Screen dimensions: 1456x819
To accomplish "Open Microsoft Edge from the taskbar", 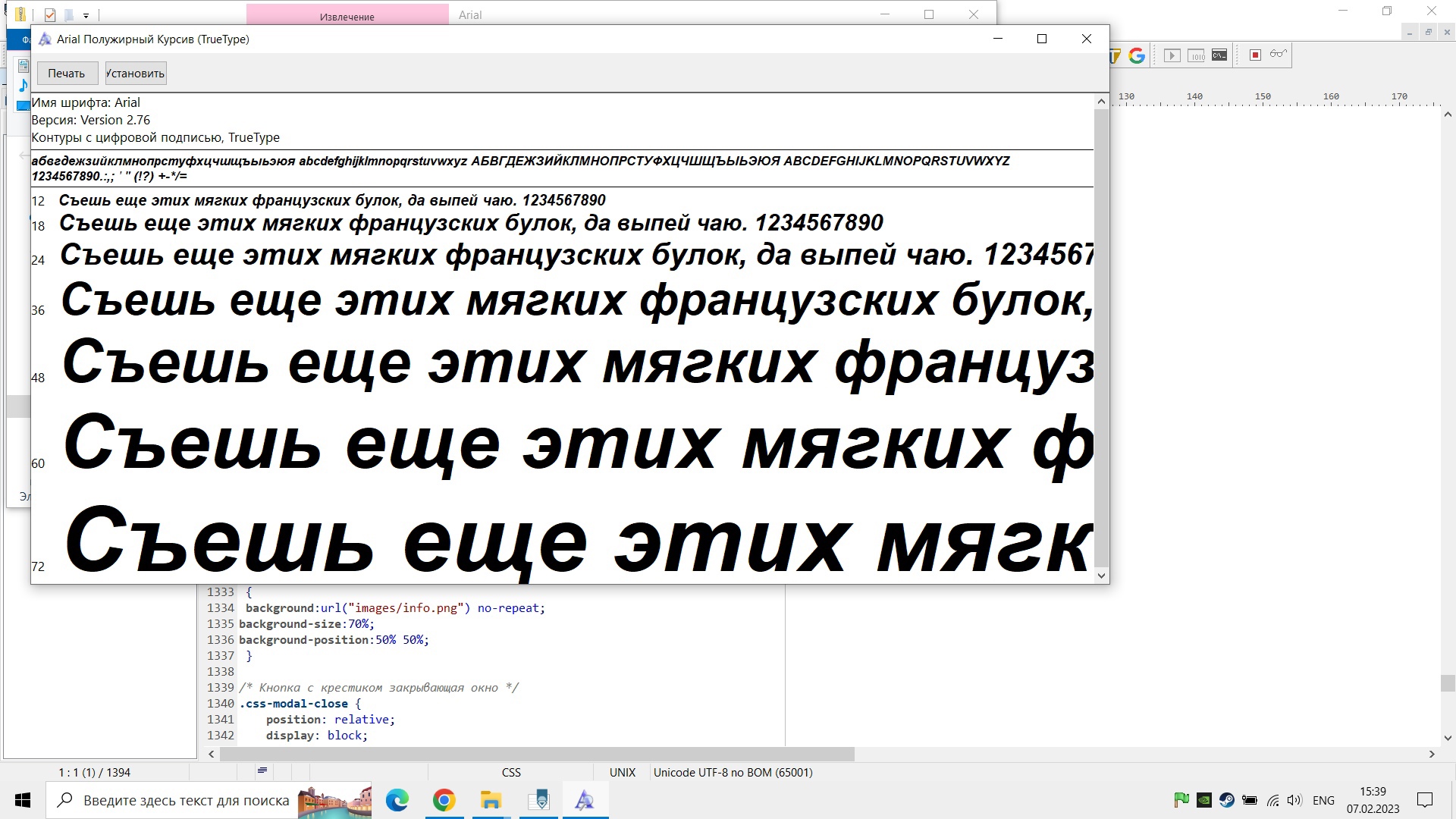I will (397, 800).
